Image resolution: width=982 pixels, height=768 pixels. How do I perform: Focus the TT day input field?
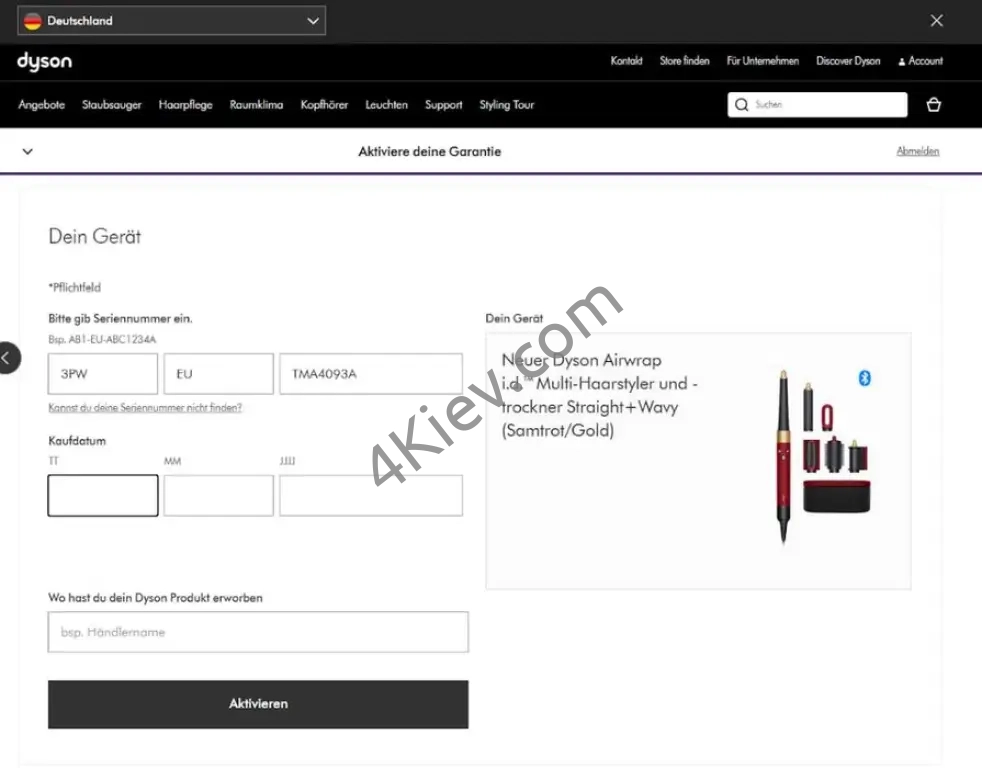tap(103, 496)
